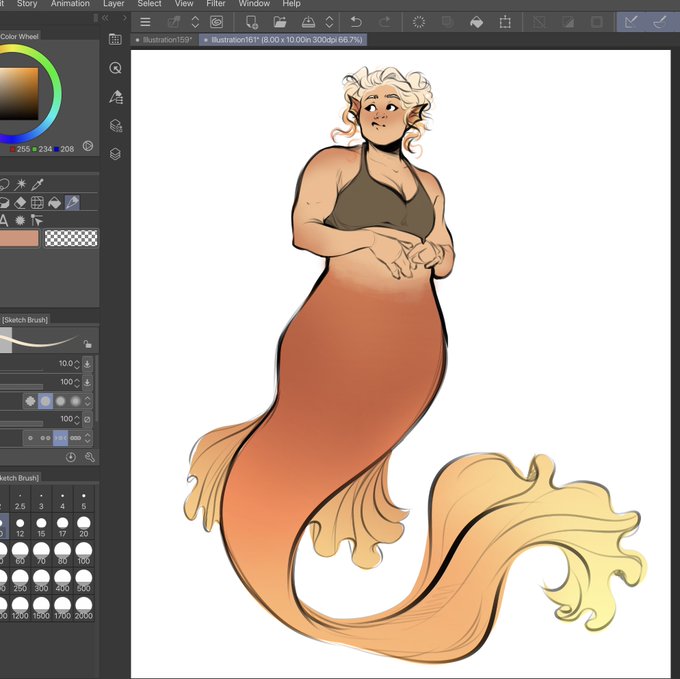Select the Operation object cursor tool
Screen dimensions: 680x679
(x=37, y=220)
